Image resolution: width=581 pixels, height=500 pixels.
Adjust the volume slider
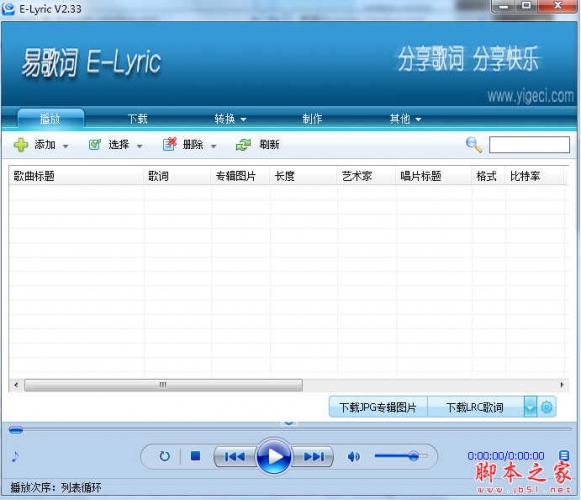point(401,456)
